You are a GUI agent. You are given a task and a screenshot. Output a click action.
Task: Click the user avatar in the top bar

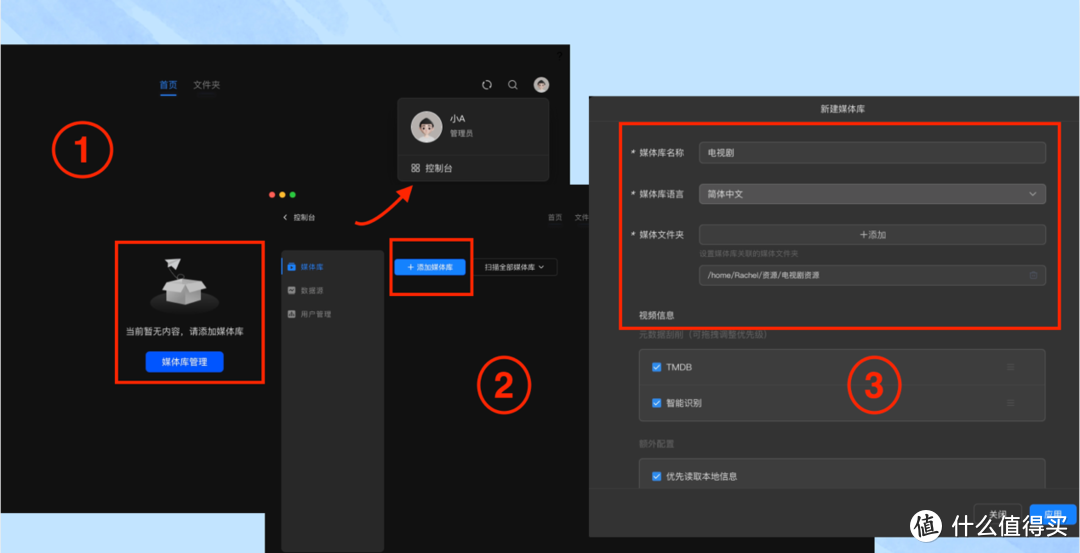[541, 85]
